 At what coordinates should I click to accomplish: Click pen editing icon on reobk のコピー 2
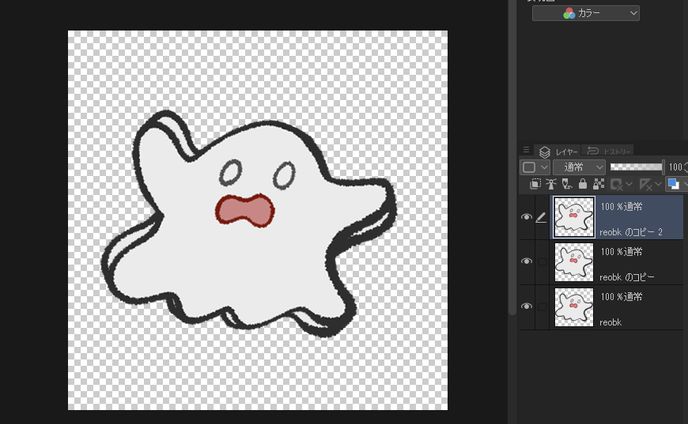pyautogui.click(x=541, y=217)
